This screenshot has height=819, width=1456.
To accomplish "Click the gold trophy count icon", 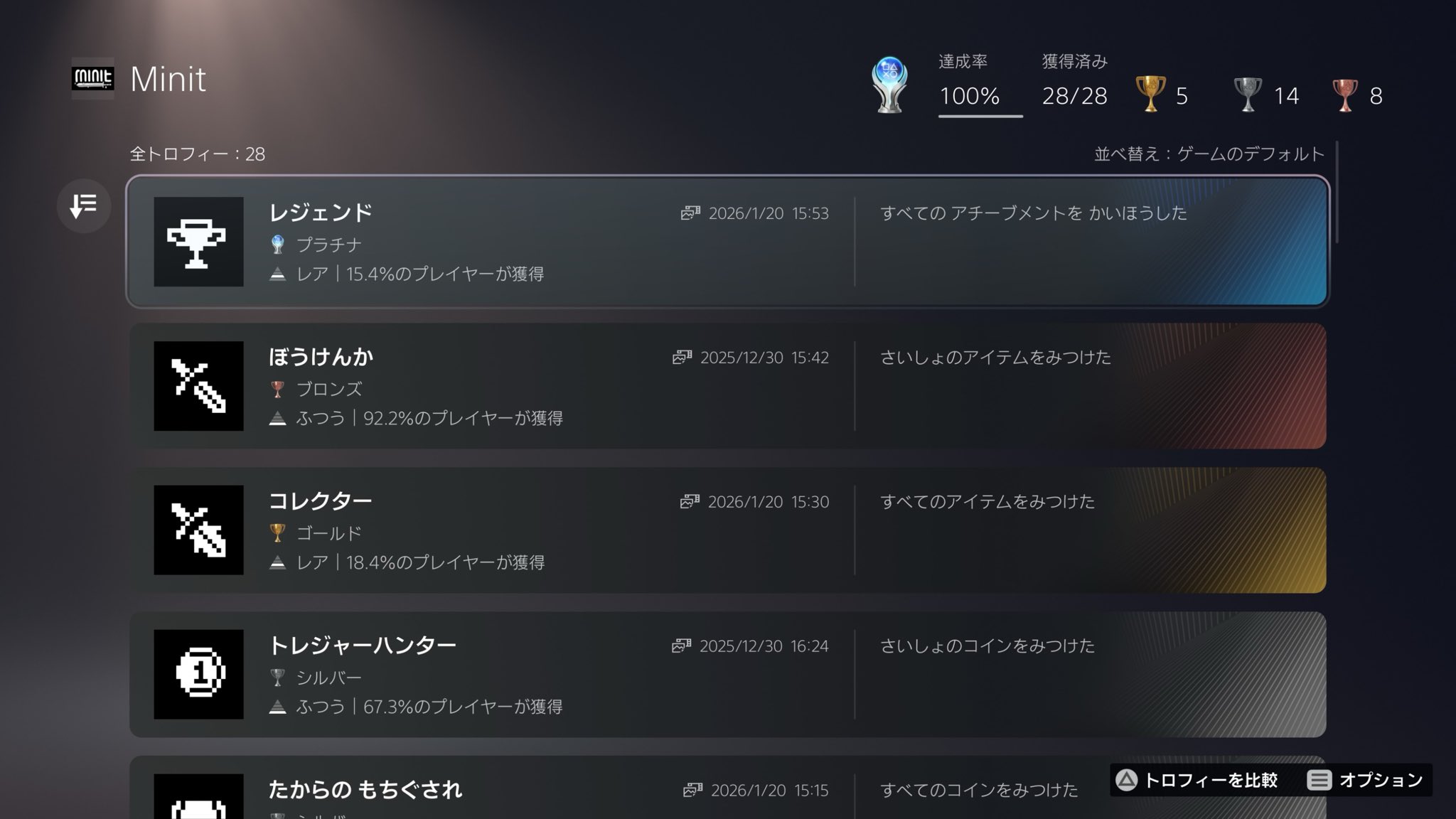I will pyautogui.click(x=1150, y=95).
